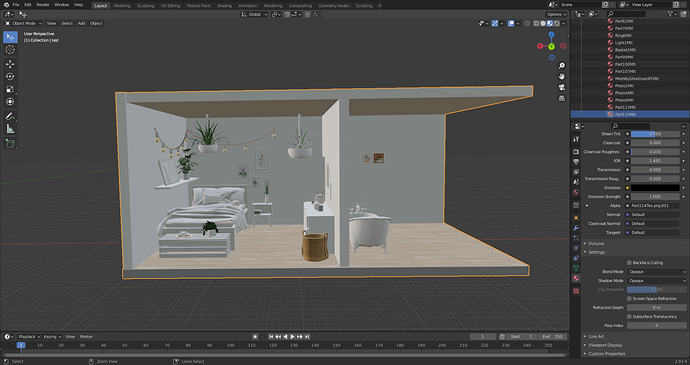690x365 pixels.
Task: Click the Options button in viewport header
Action: (556, 15)
